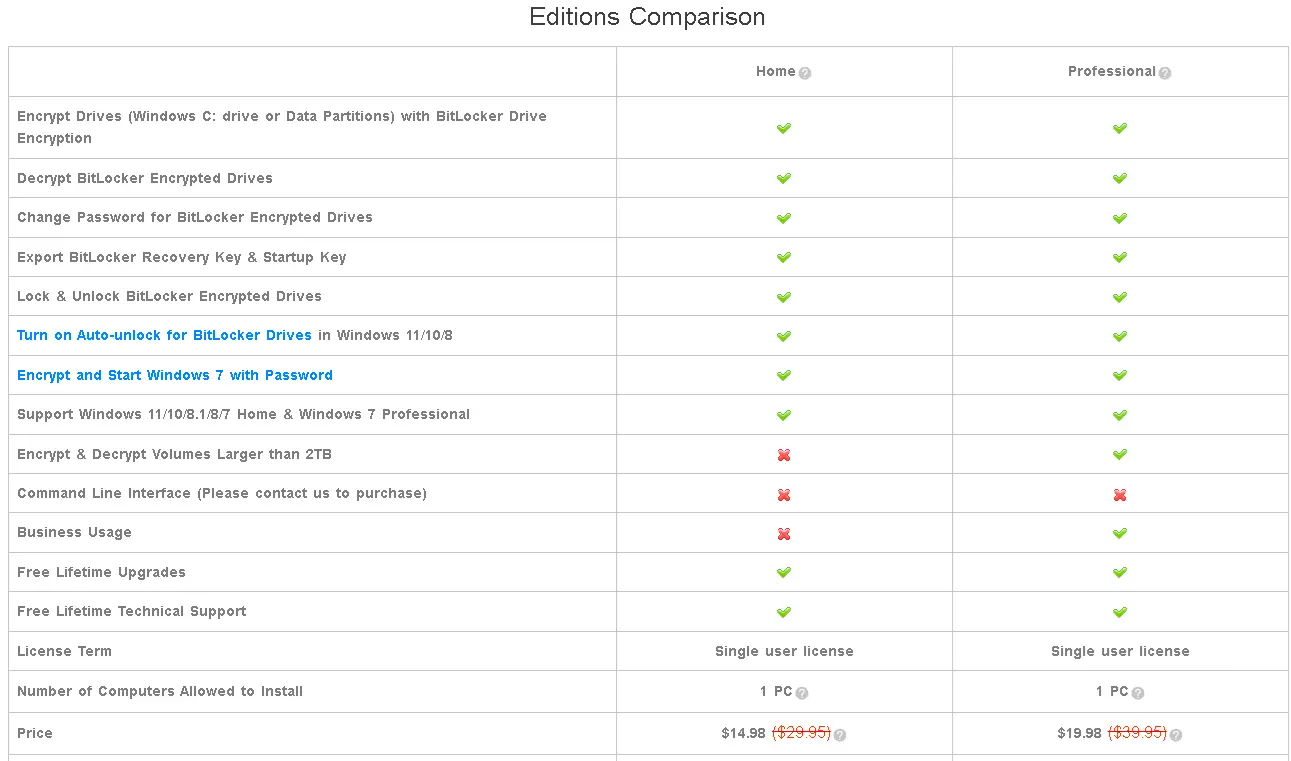Click help icon next to Home 1 PC

tap(802, 693)
